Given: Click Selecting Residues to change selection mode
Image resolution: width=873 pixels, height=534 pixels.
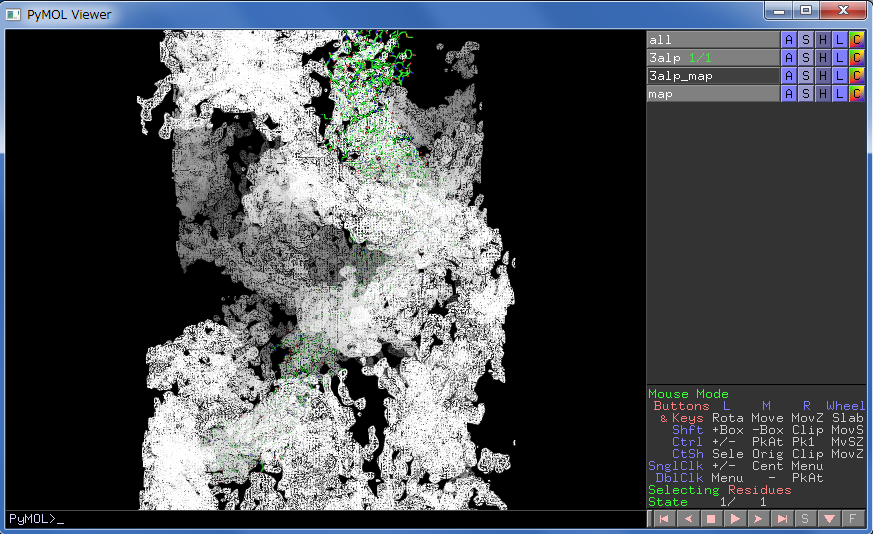Looking at the screenshot, I should click(719, 490).
